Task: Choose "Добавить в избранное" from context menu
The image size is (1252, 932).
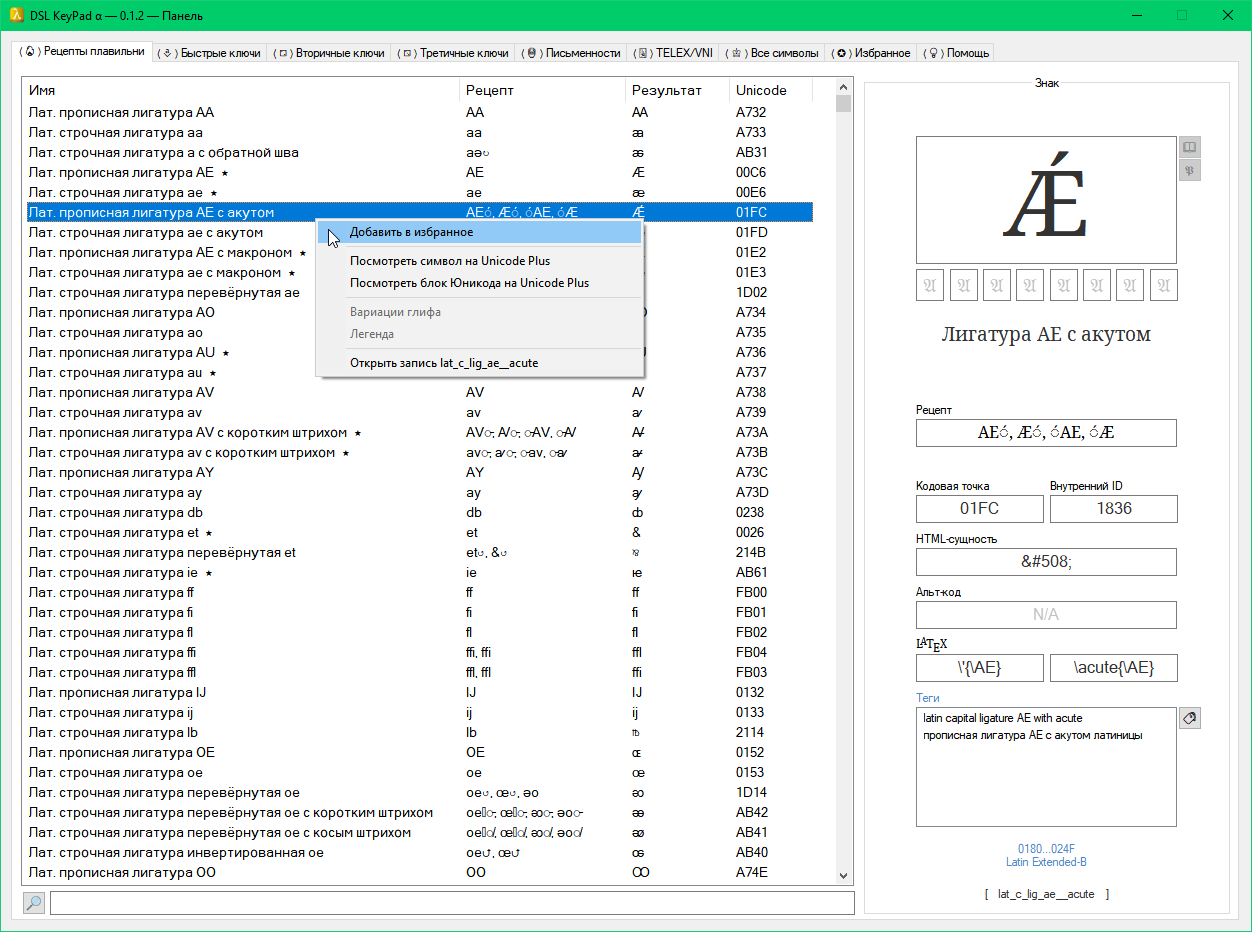Action: [411, 232]
